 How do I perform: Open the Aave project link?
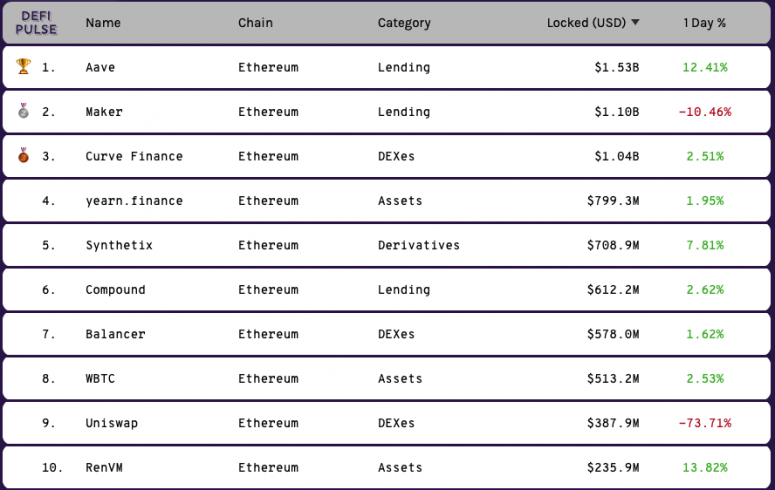tap(100, 67)
